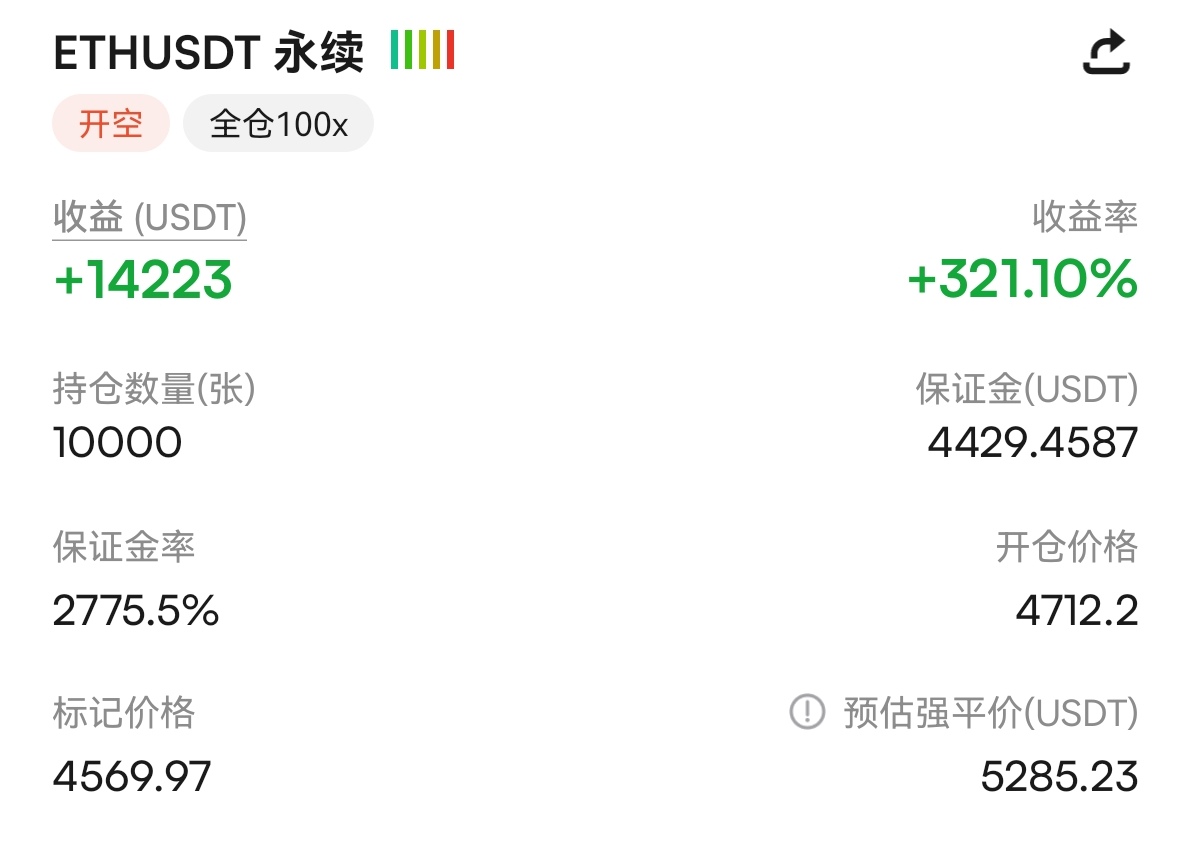Select the 4429.4587 margin value
Viewport: 1188px width, 841px height.
[x=1033, y=442]
